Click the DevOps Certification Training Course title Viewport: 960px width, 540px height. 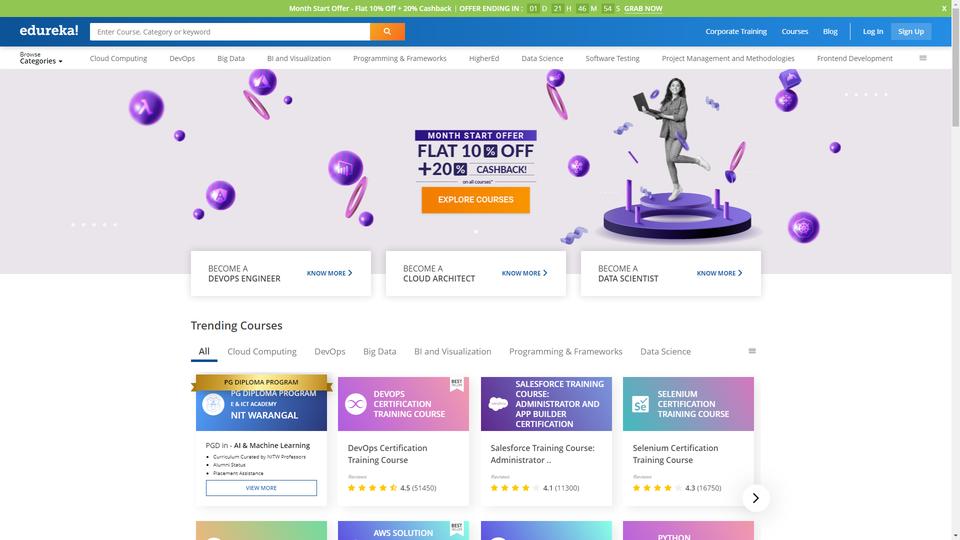click(388, 454)
